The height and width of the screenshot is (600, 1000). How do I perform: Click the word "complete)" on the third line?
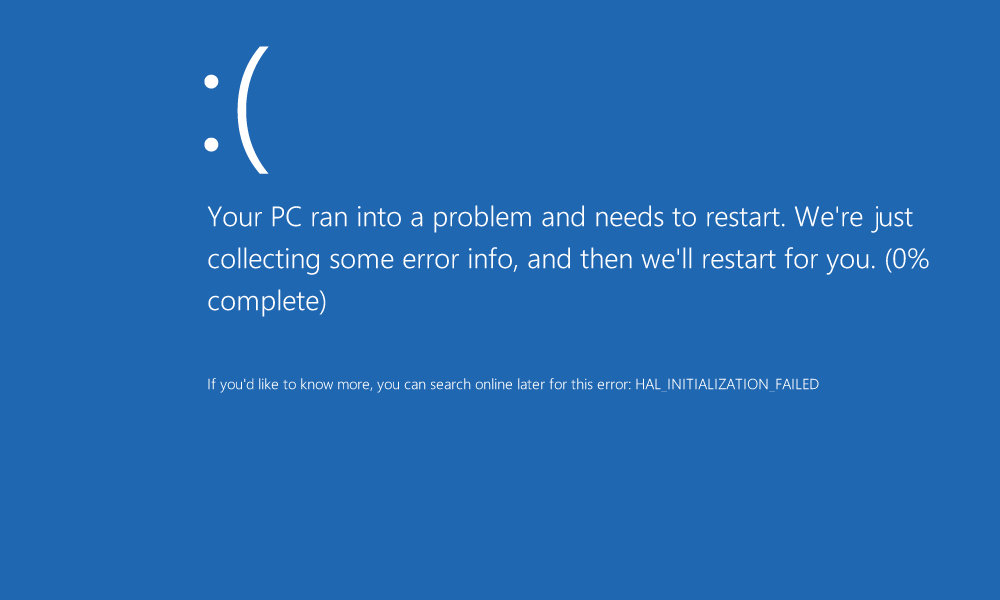[267, 301]
